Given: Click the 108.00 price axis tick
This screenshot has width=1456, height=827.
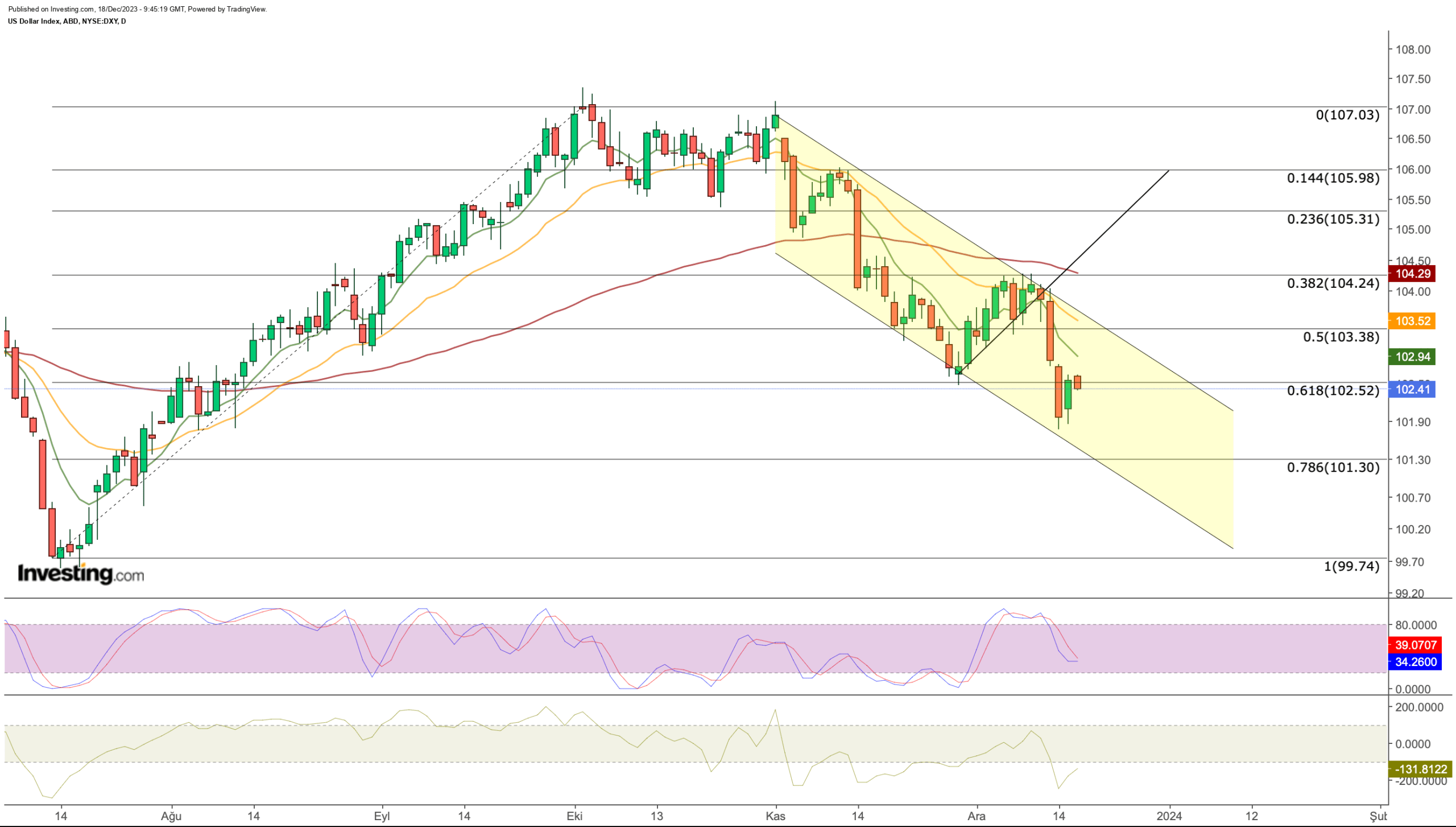Looking at the screenshot, I should 1413,49.
